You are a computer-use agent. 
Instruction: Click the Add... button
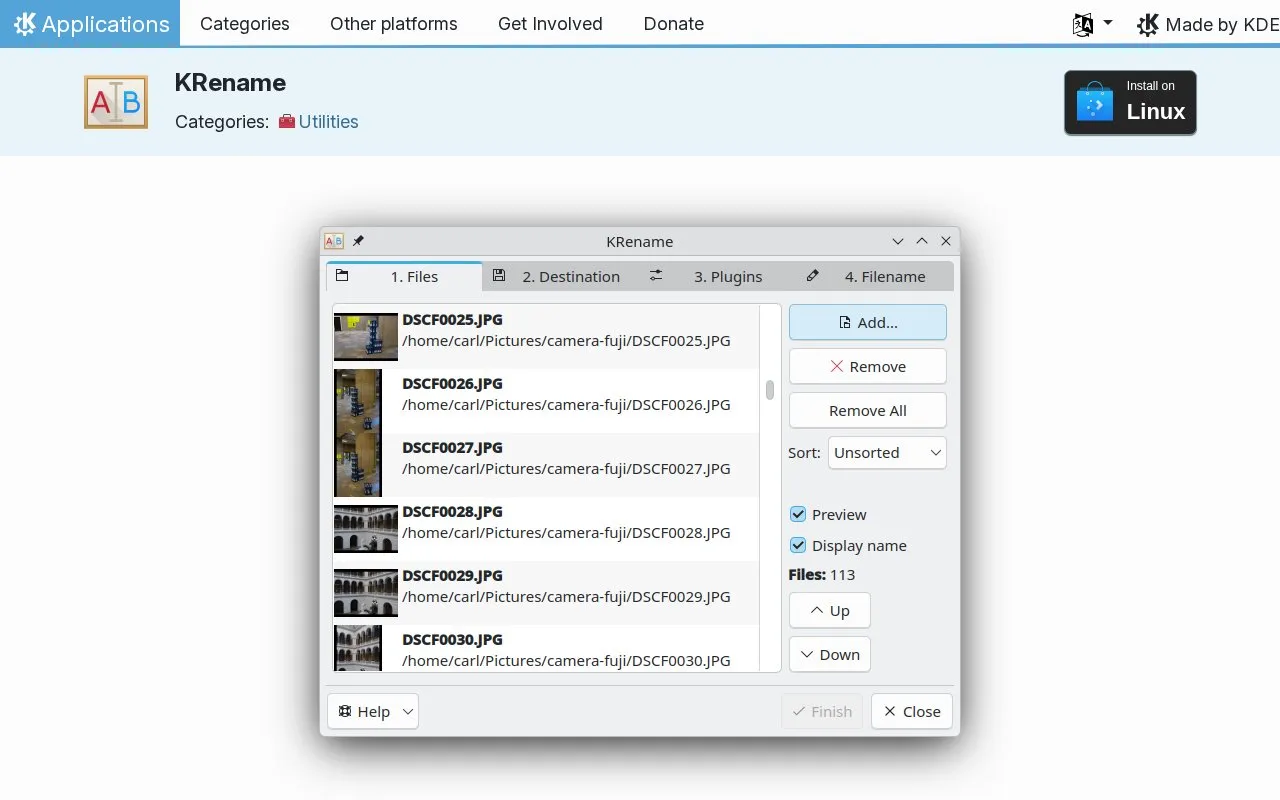tap(868, 323)
